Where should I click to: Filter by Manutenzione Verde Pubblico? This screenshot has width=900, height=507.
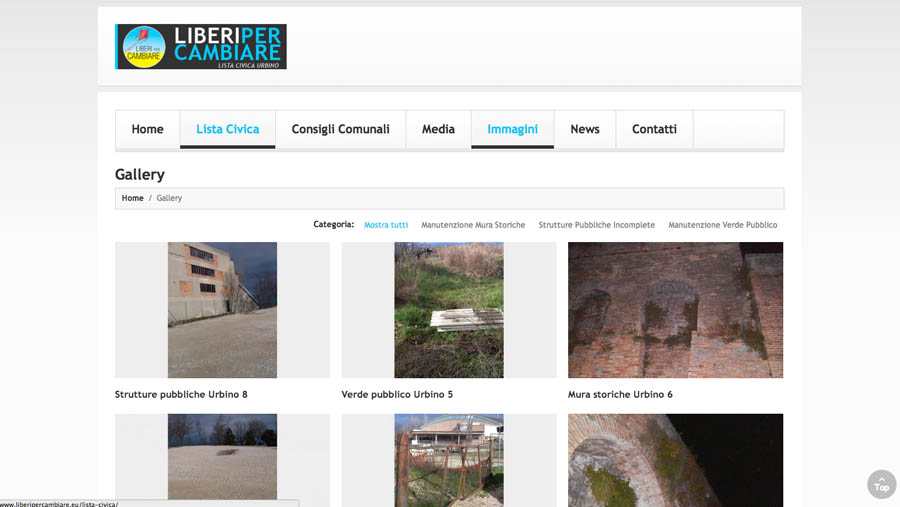[x=723, y=225]
